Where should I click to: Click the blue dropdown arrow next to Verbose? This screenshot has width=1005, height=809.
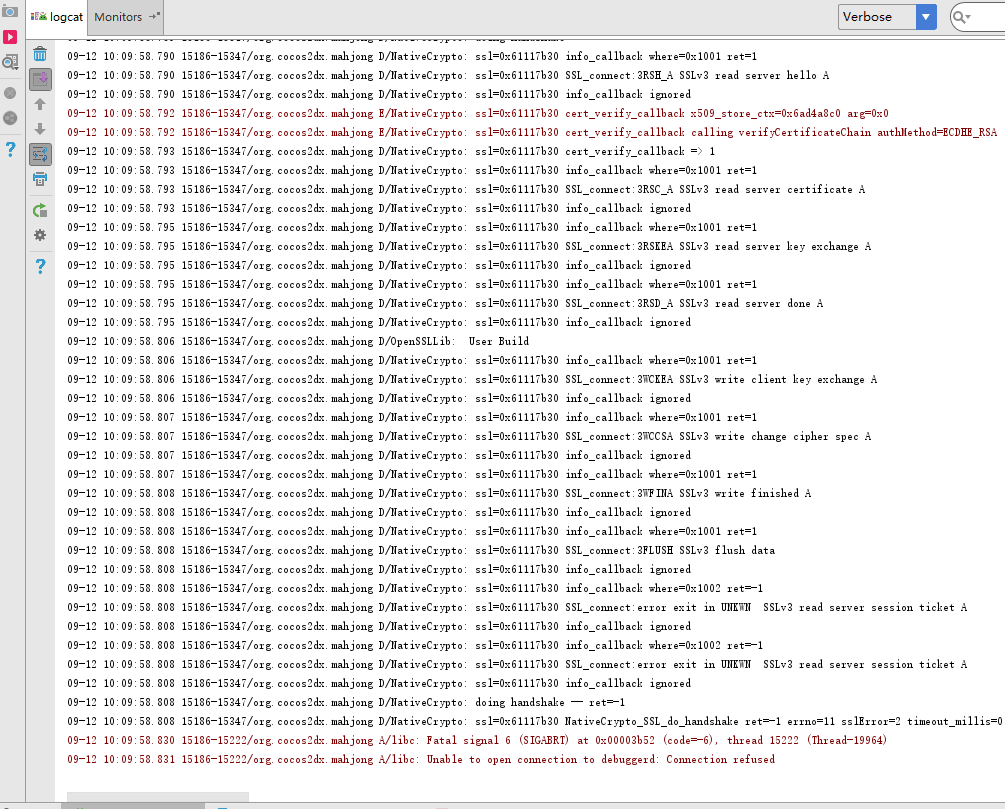point(926,17)
